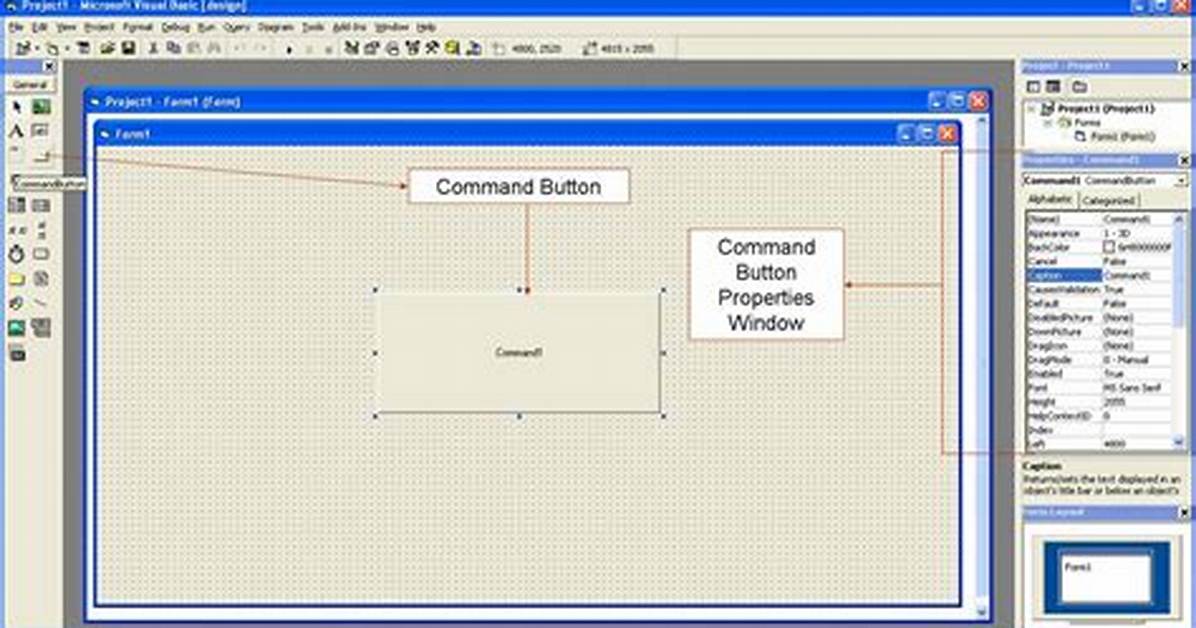This screenshot has width=1196, height=628.
Task: Toggle Folders in the Project Explorer
Action: pyautogui.click(x=1079, y=86)
